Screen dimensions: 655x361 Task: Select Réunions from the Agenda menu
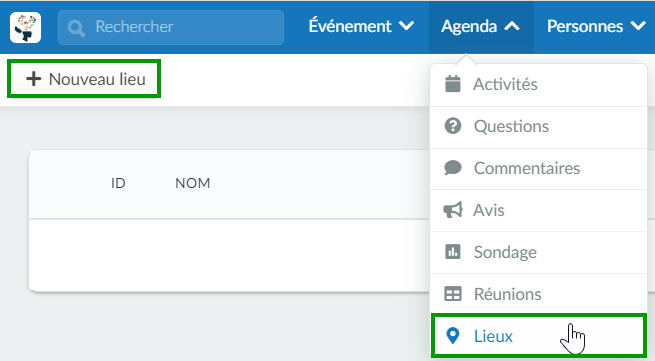point(538,294)
